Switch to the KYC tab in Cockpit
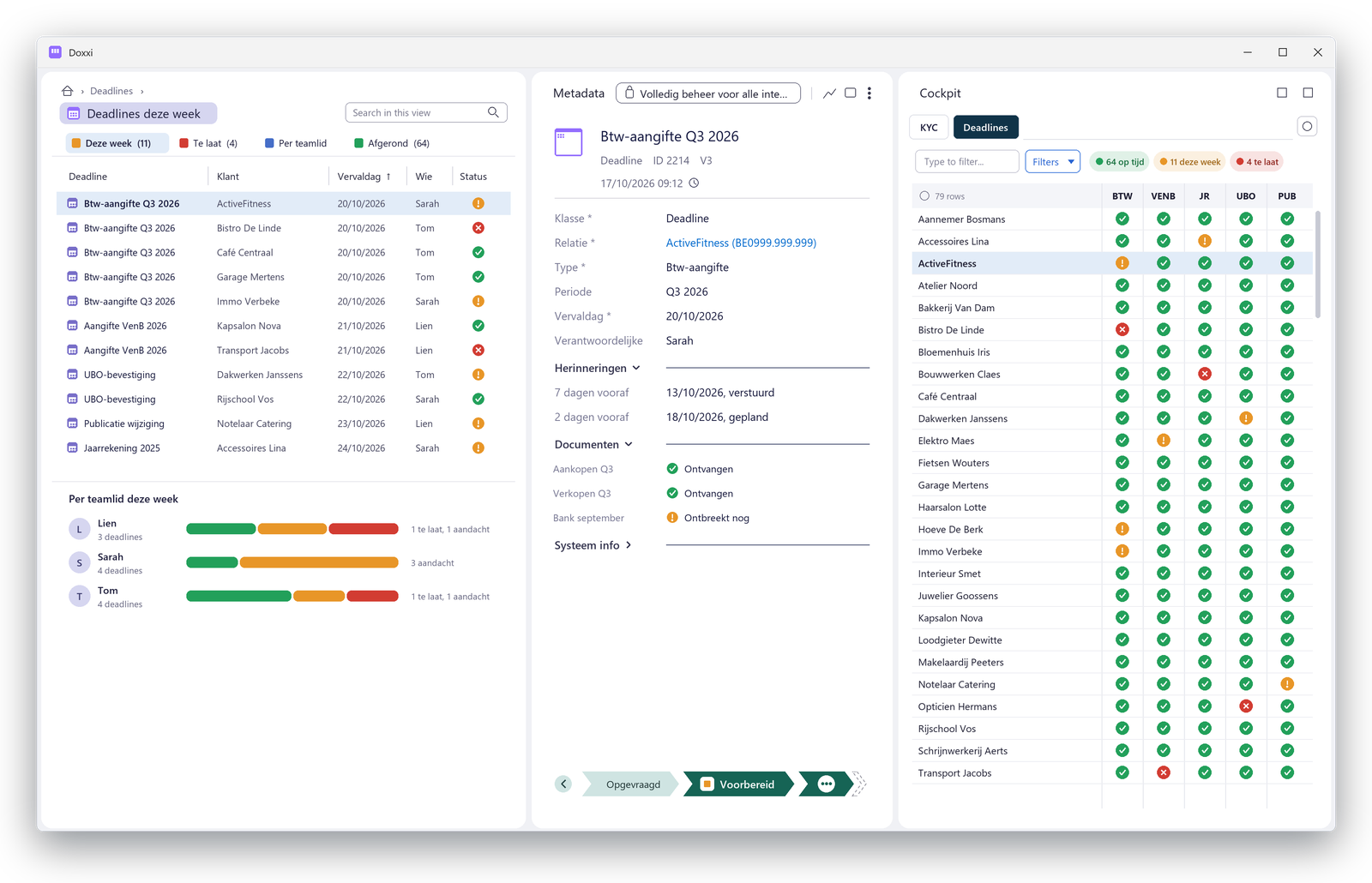Viewport: 1372px width, 883px height. pyautogui.click(x=929, y=128)
